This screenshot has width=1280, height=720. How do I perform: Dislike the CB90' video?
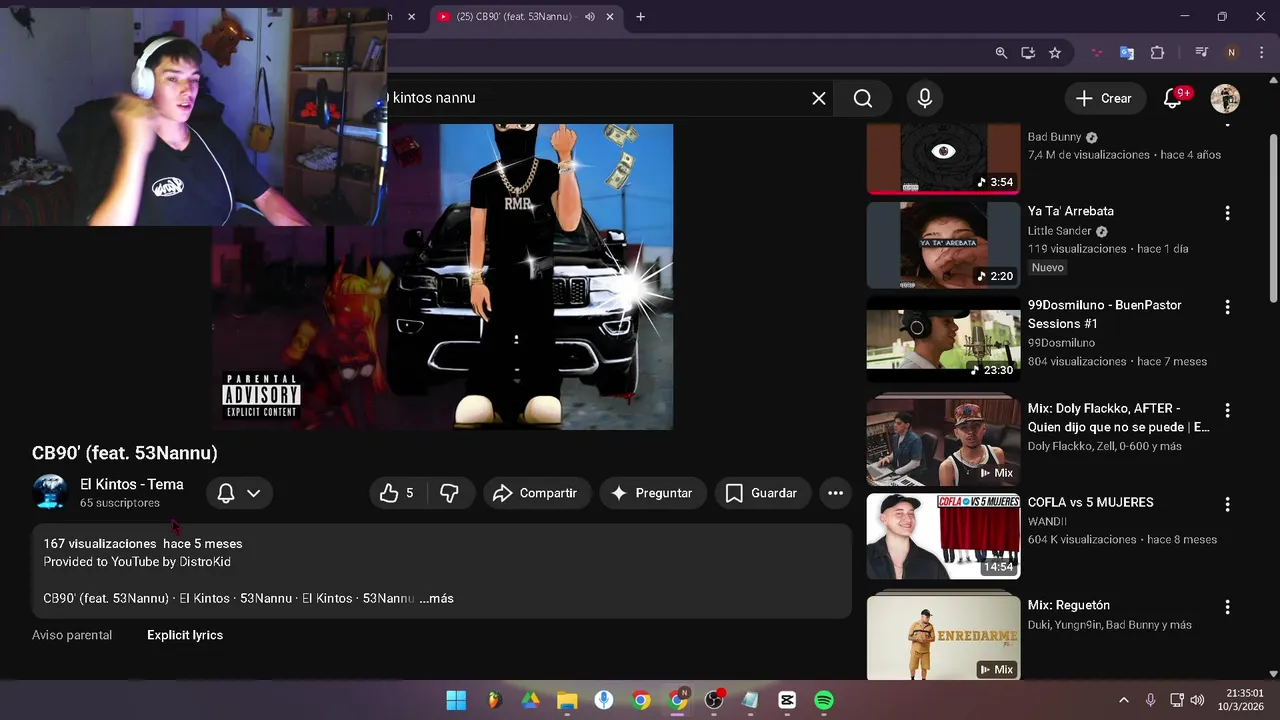(449, 493)
